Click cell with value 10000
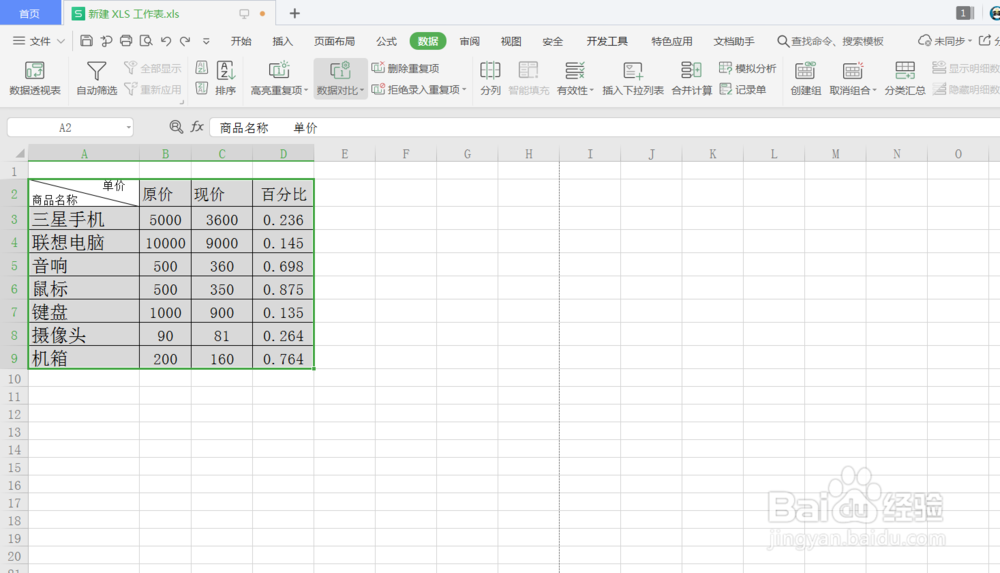The height and width of the screenshot is (573, 1000). point(165,243)
